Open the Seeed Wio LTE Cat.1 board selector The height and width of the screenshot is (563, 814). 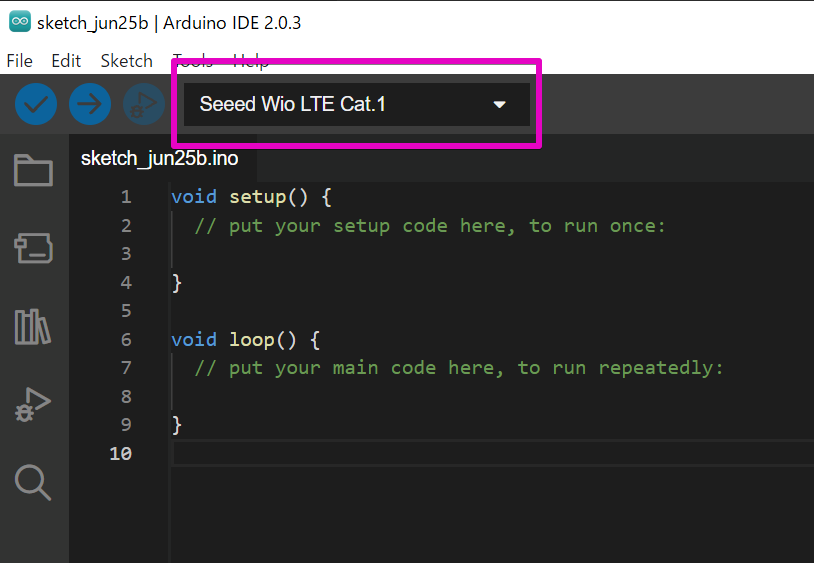pos(357,104)
